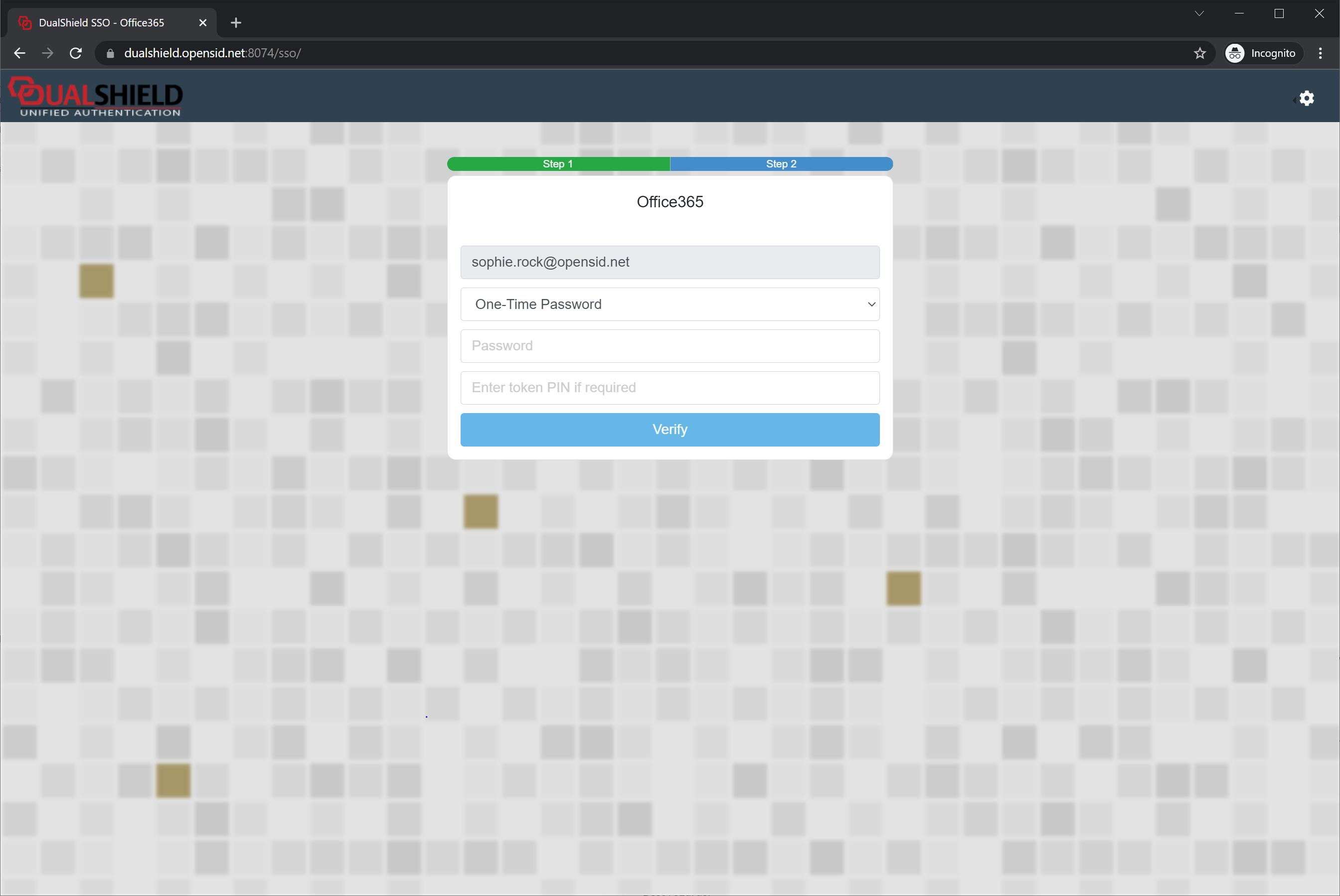Open the tab search chevron
The image size is (1340, 896).
coord(1199,14)
